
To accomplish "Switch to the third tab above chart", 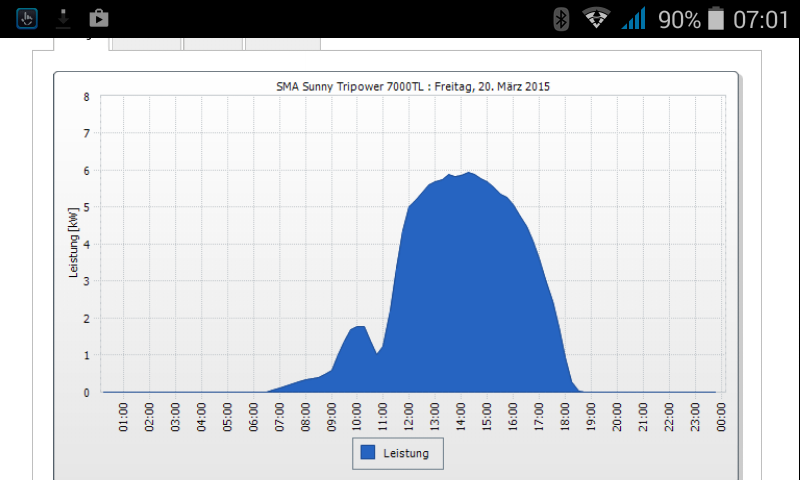I will point(213,43).
